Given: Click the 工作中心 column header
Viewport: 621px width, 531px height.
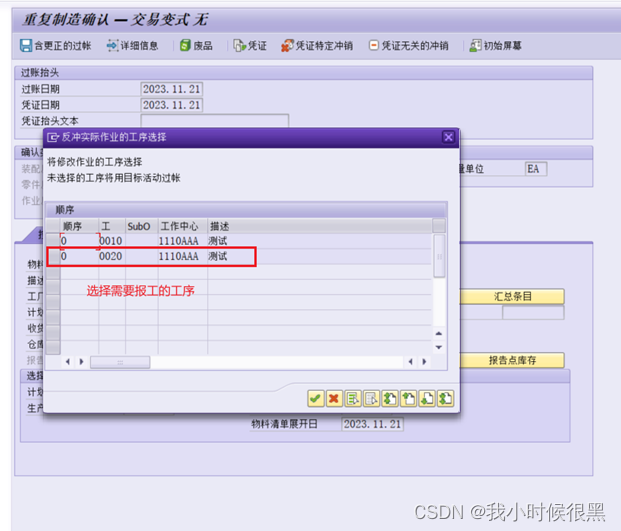Looking at the screenshot, I should (183, 226).
